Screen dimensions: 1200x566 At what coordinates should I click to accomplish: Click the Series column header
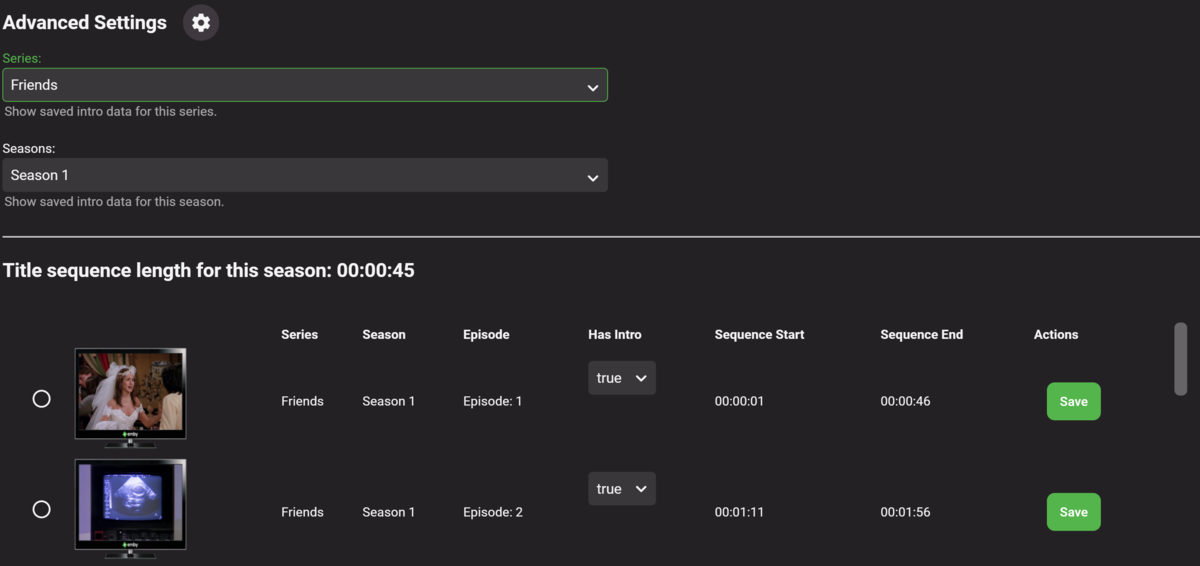pos(299,335)
